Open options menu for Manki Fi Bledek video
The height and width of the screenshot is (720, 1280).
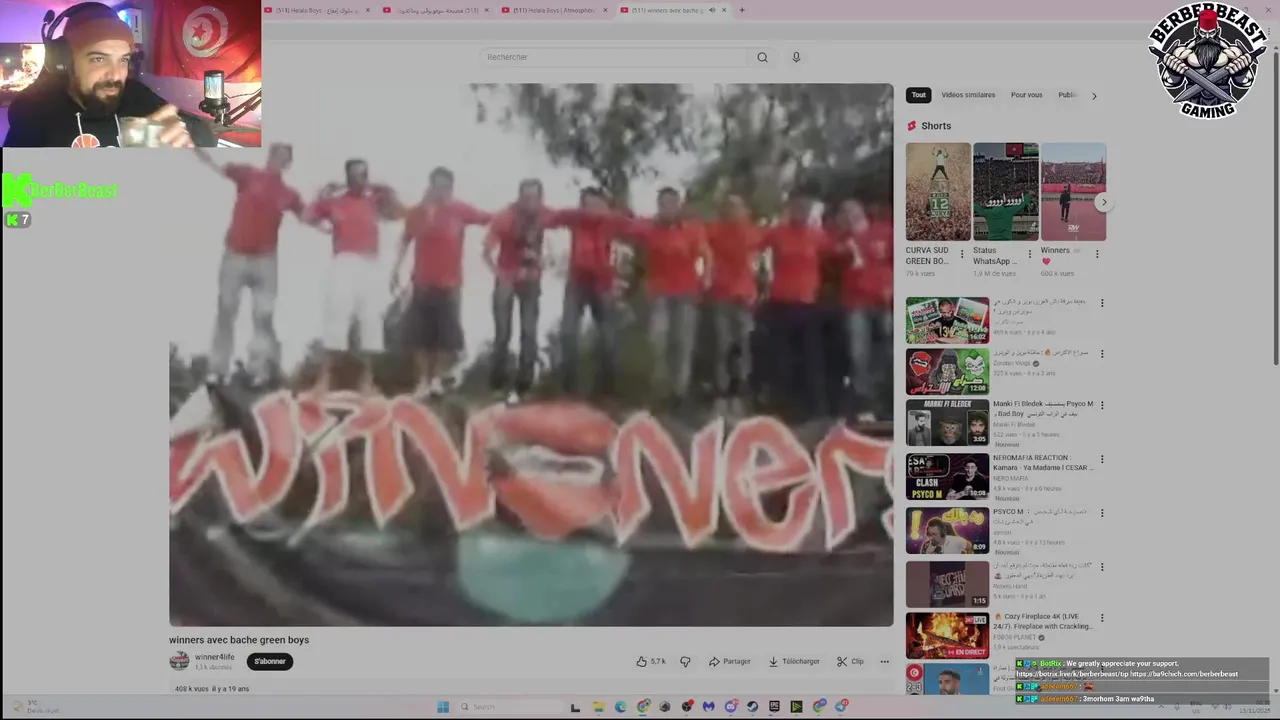1102,406
